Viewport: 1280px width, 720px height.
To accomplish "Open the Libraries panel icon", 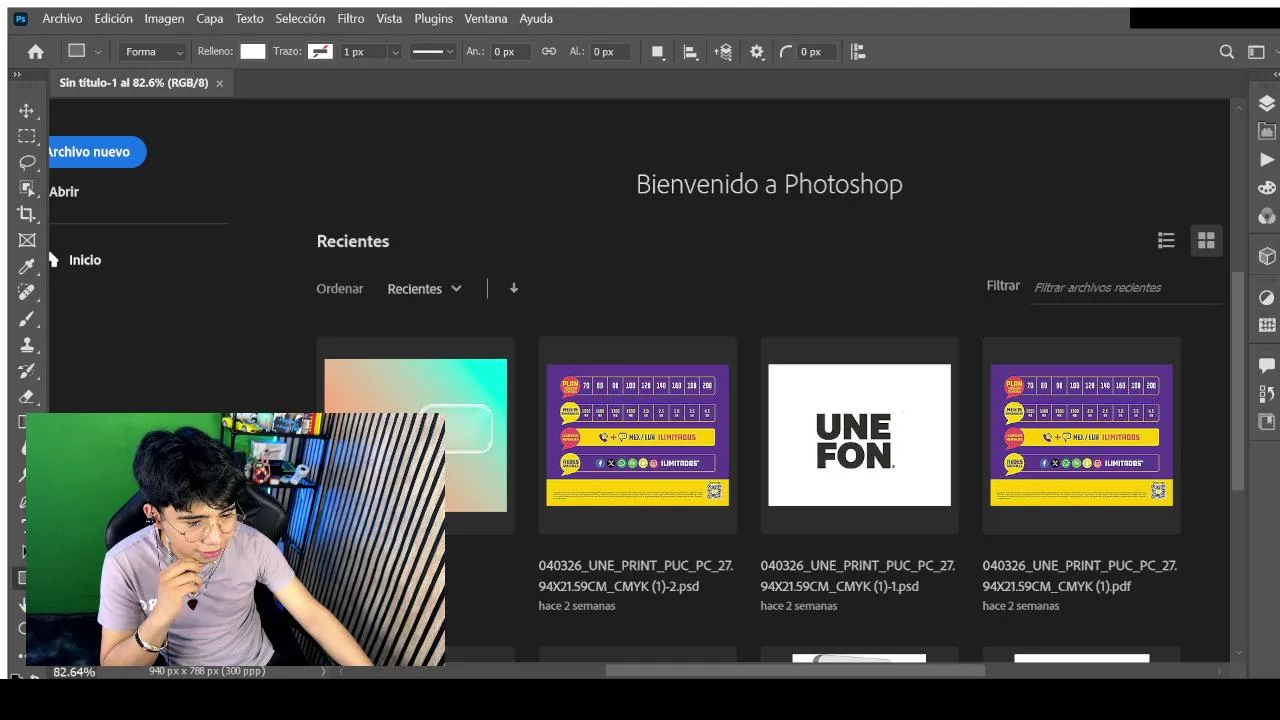I will pos(1267,131).
